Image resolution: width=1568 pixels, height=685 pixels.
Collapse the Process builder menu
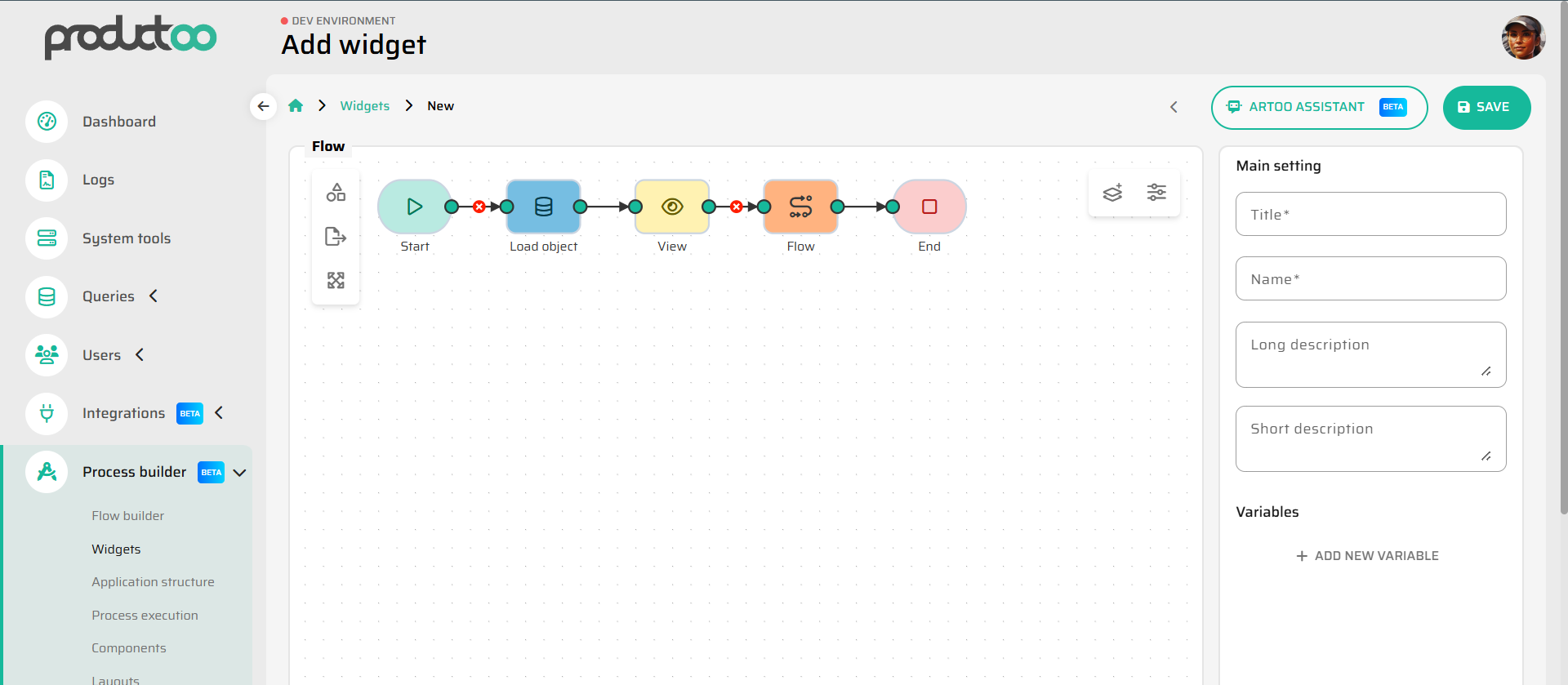coord(240,473)
